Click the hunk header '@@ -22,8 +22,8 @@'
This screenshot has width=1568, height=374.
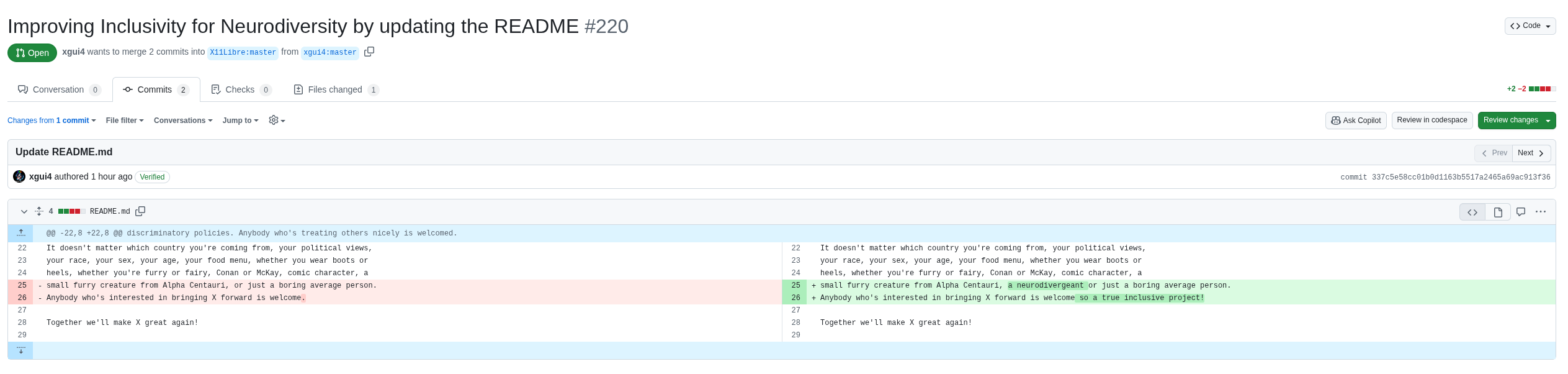(84, 233)
